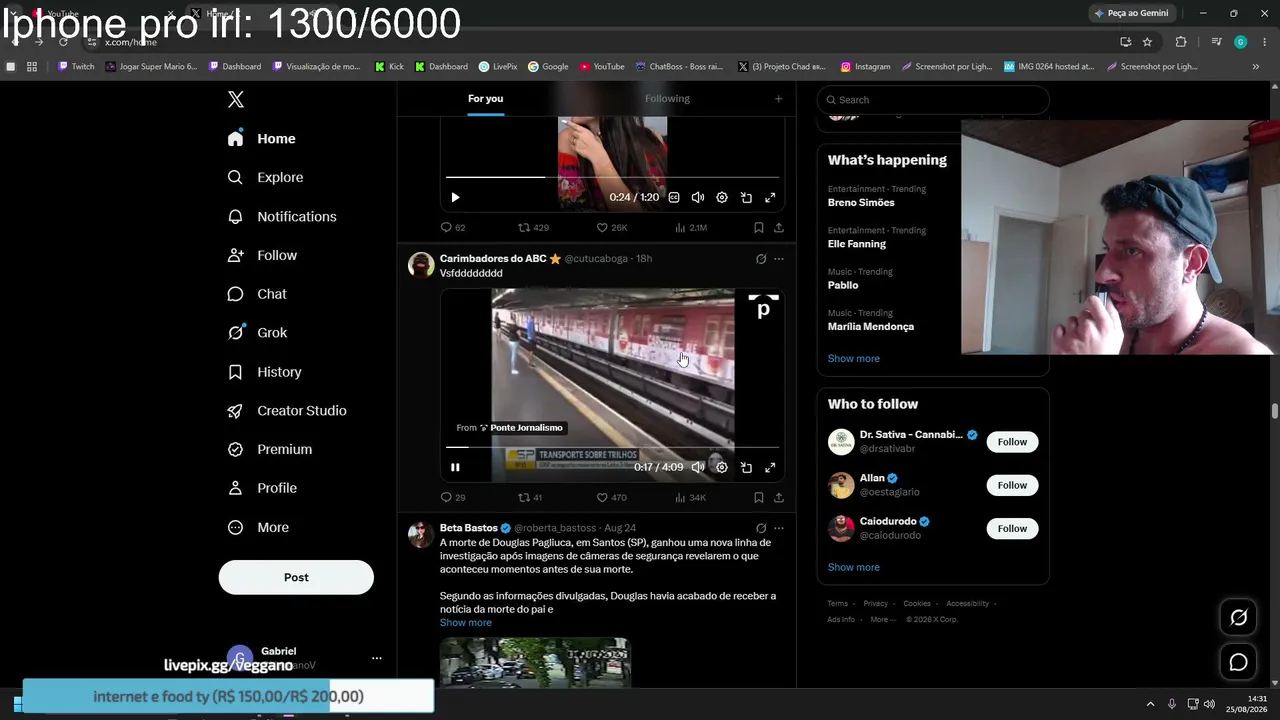Pause the Carimbadores do ABC train video
Viewport: 1280px width, 720px height.
[x=455, y=467]
